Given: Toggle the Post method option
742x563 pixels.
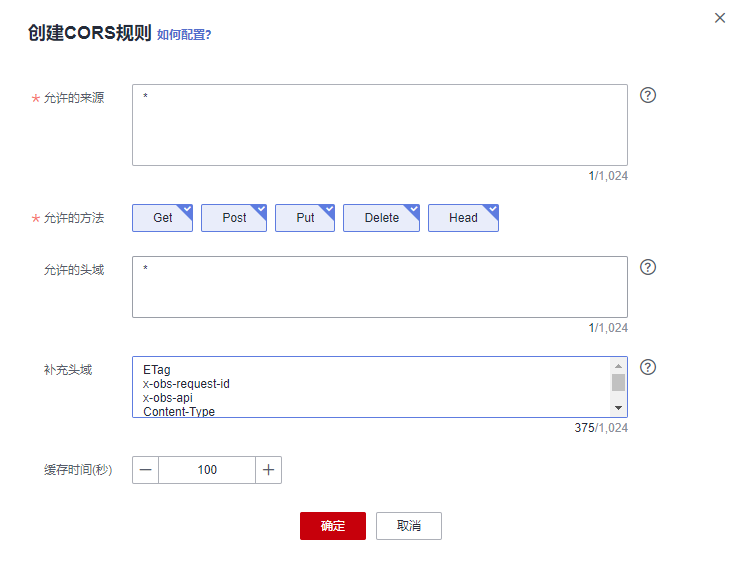Looking at the screenshot, I should (x=234, y=218).
